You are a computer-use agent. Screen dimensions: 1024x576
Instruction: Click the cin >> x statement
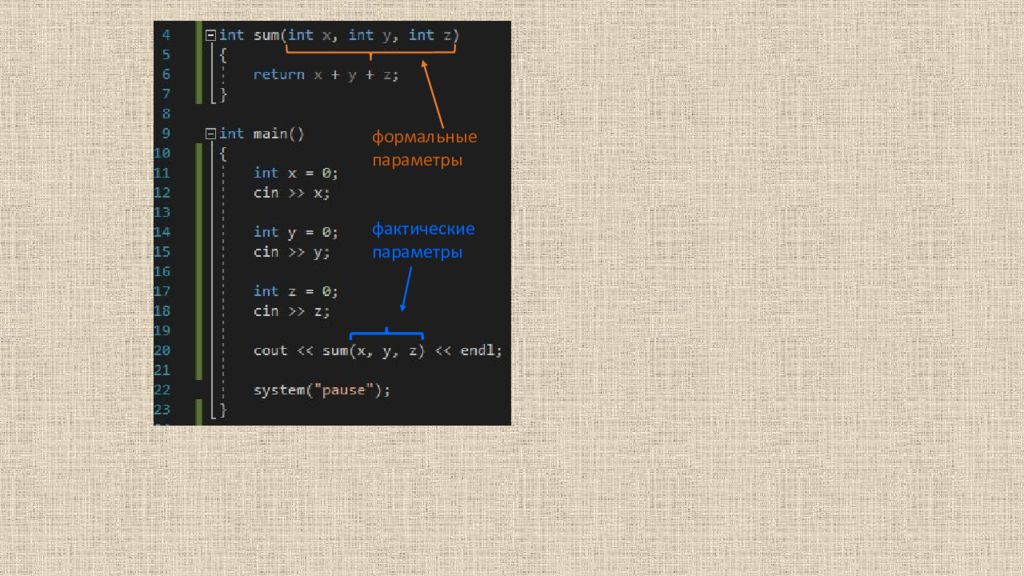point(292,193)
